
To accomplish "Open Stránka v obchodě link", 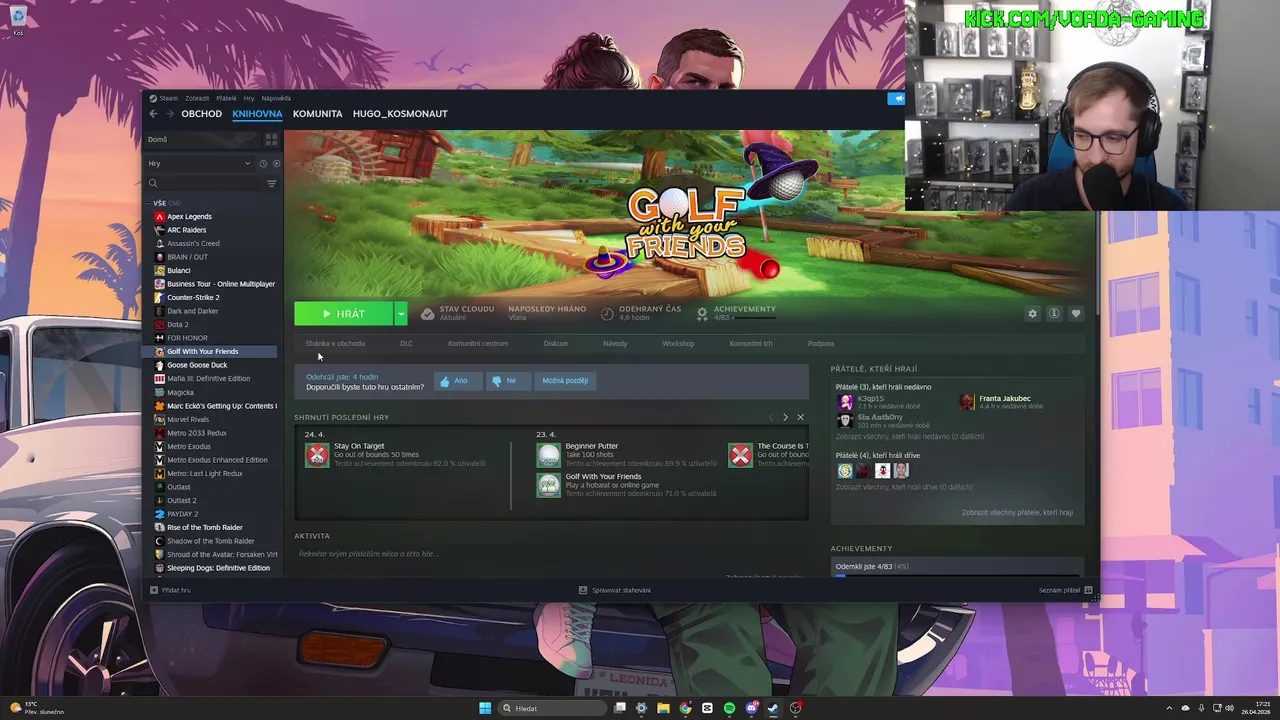I will click(x=335, y=343).
